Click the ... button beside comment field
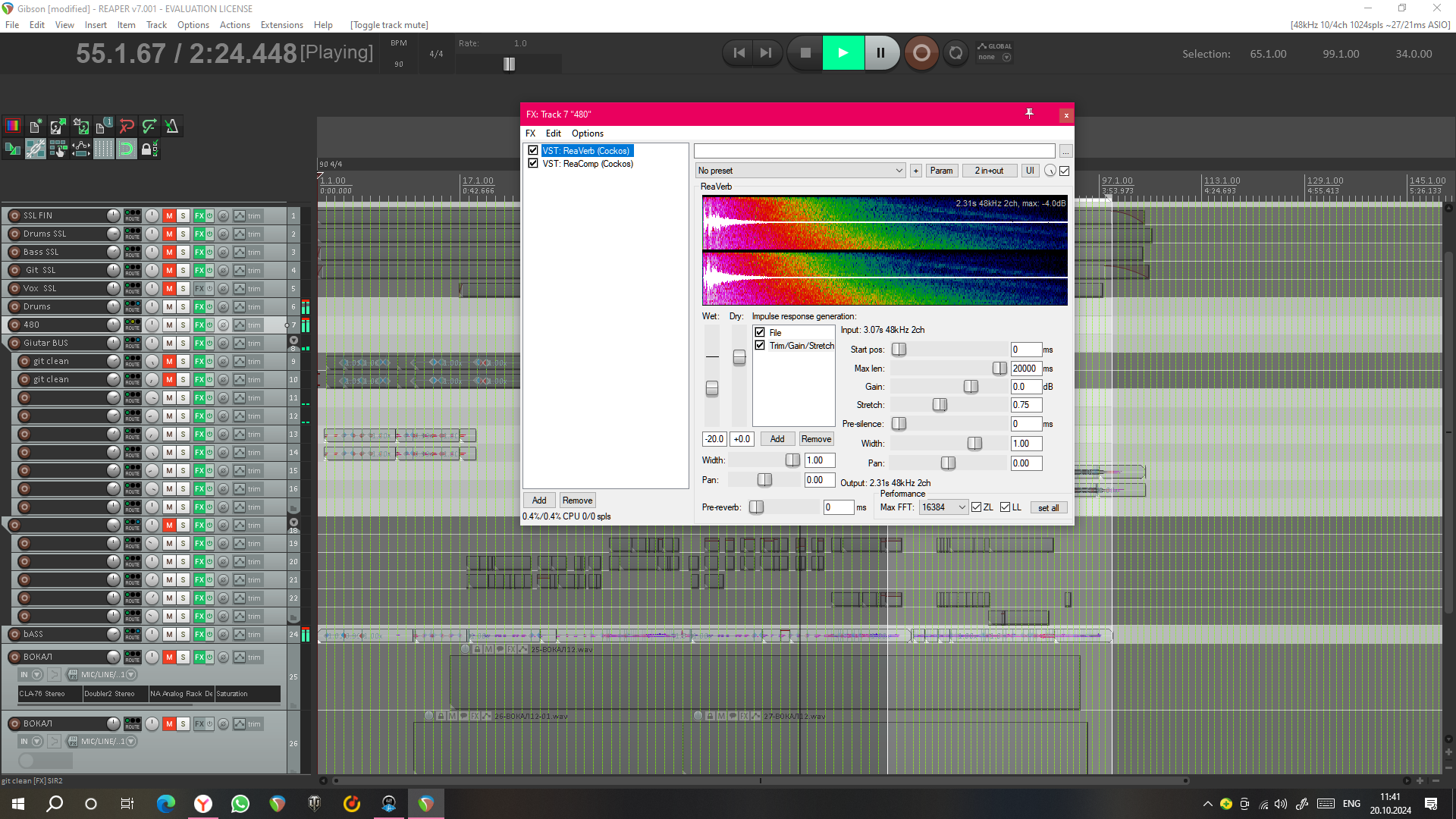The height and width of the screenshot is (819, 1456). coord(1065,152)
